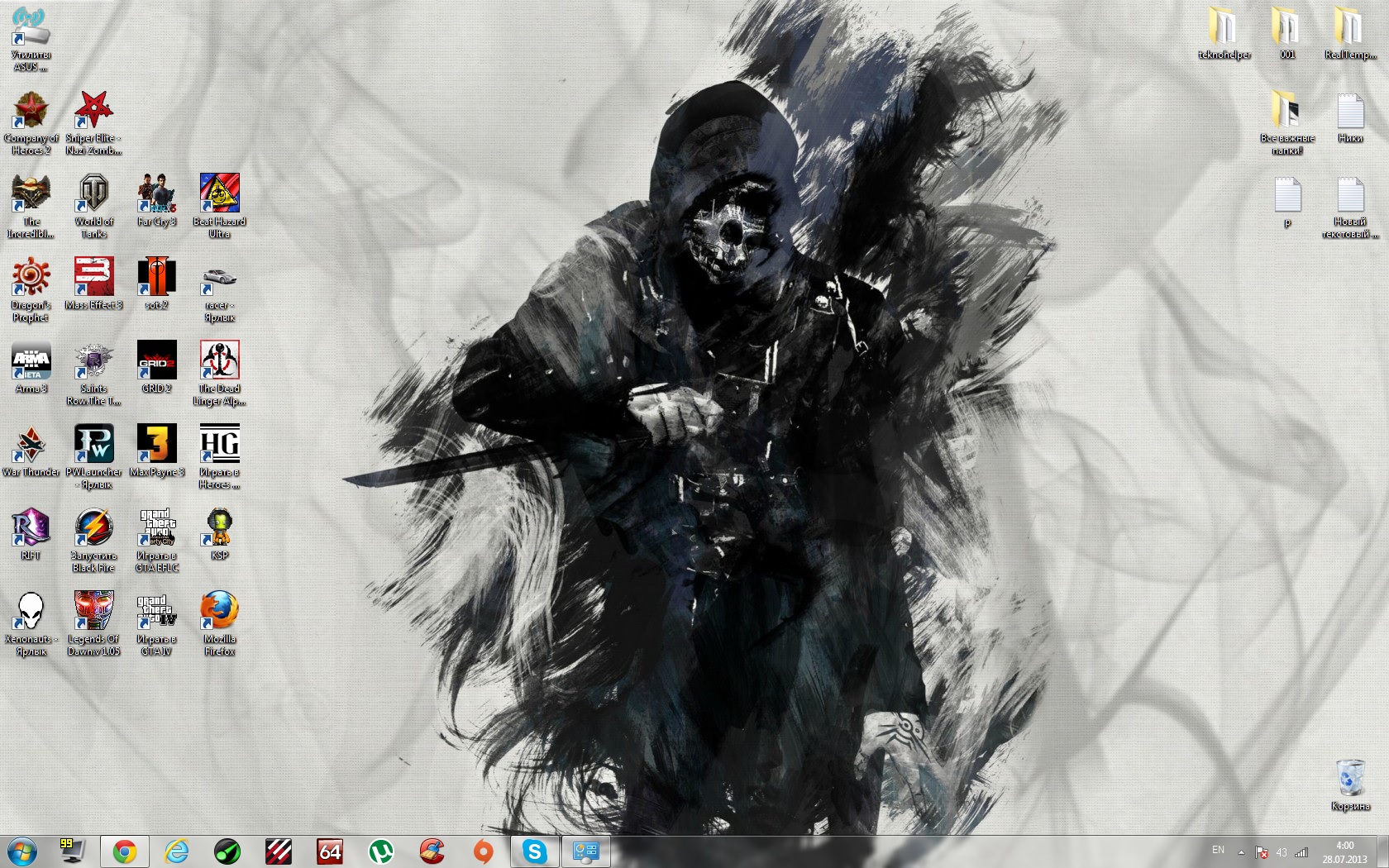Open Razer Game Booster taskbar icon
Image resolution: width=1389 pixels, height=868 pixels.
coord(227,851)
